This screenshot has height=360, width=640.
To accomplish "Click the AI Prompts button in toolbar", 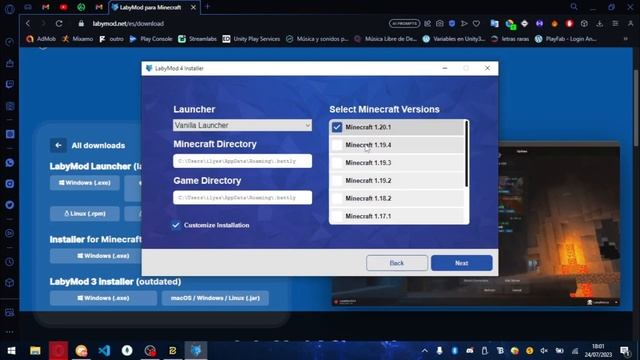I will (404, 24).
